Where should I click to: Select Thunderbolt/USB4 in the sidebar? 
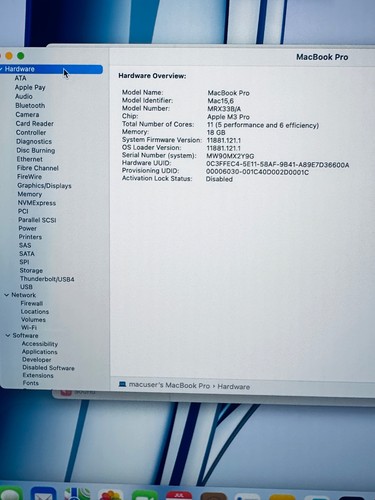pyautogui.click(x=47, y=279)
